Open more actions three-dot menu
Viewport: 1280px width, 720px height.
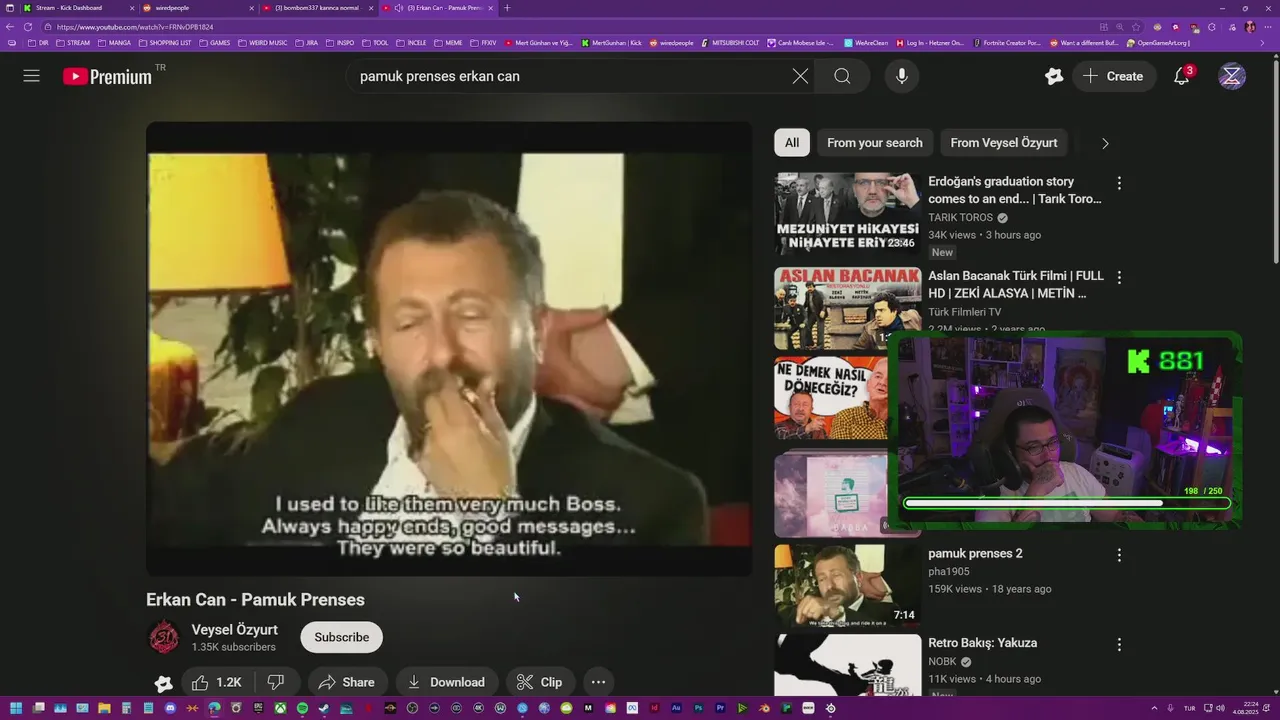pyautogui.click(x=598, y=682)
